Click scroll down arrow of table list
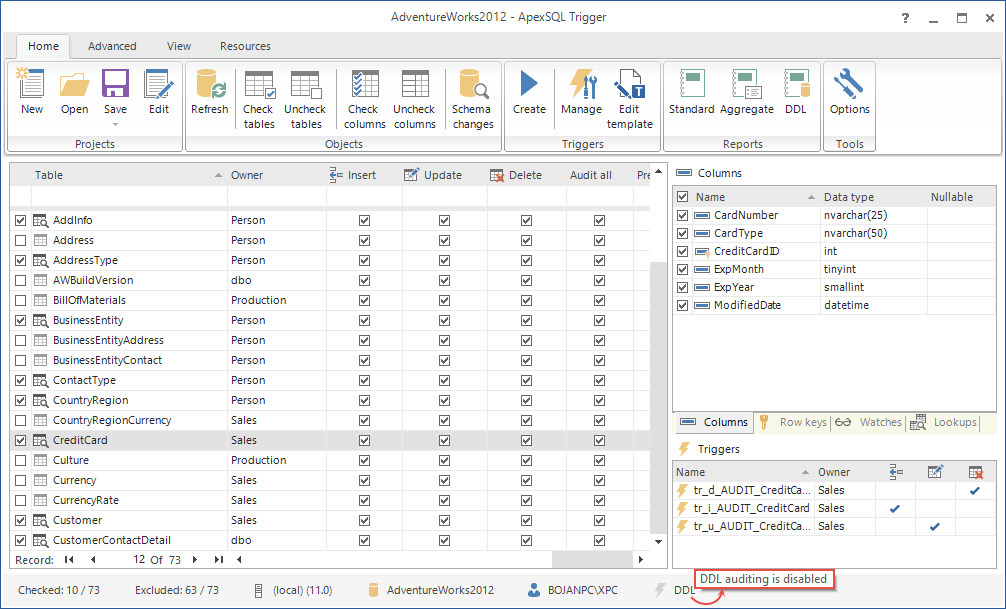Image resolution: width=1006 pixels, height=609 pixels. (658, 542)
